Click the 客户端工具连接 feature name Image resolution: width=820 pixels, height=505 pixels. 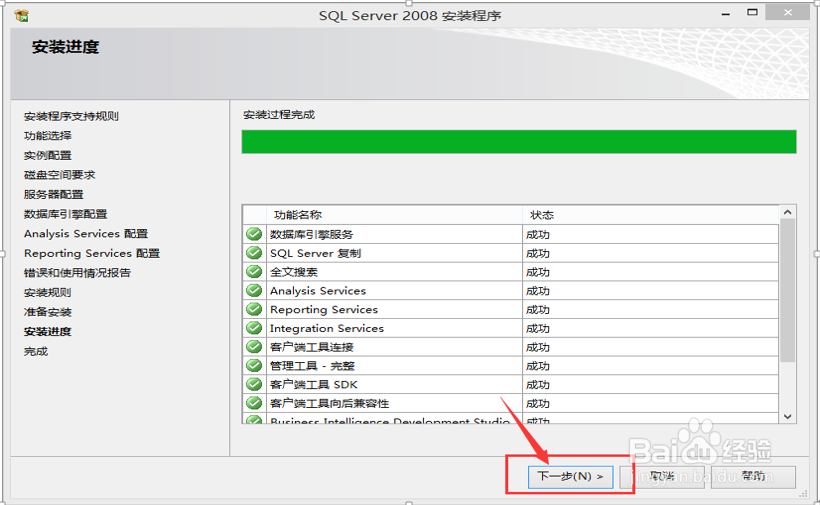point(312,348)
